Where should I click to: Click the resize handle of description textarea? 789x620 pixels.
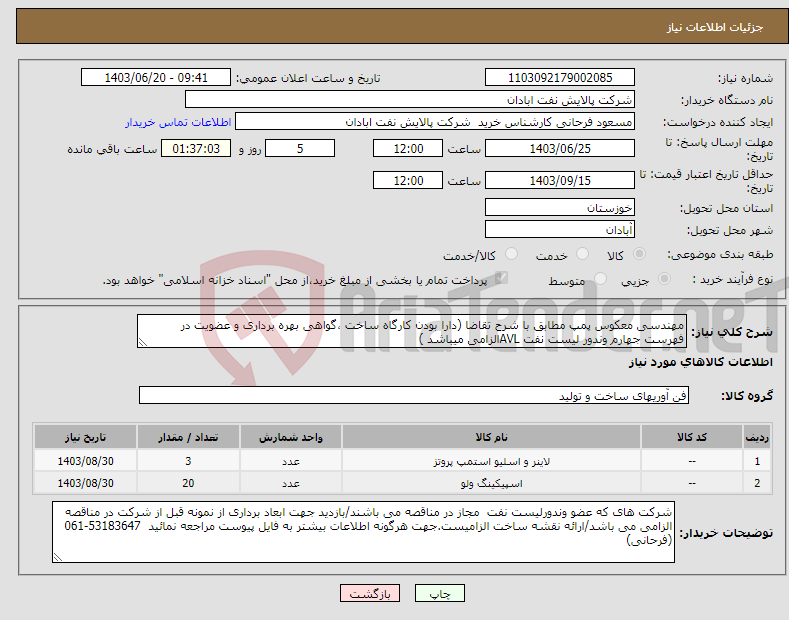coord(143,342)
